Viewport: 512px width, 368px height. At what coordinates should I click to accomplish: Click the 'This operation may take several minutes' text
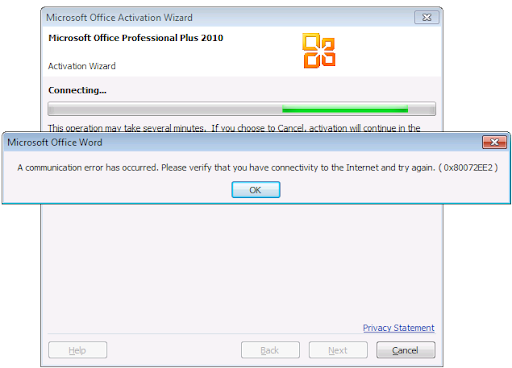click(127, 128)
